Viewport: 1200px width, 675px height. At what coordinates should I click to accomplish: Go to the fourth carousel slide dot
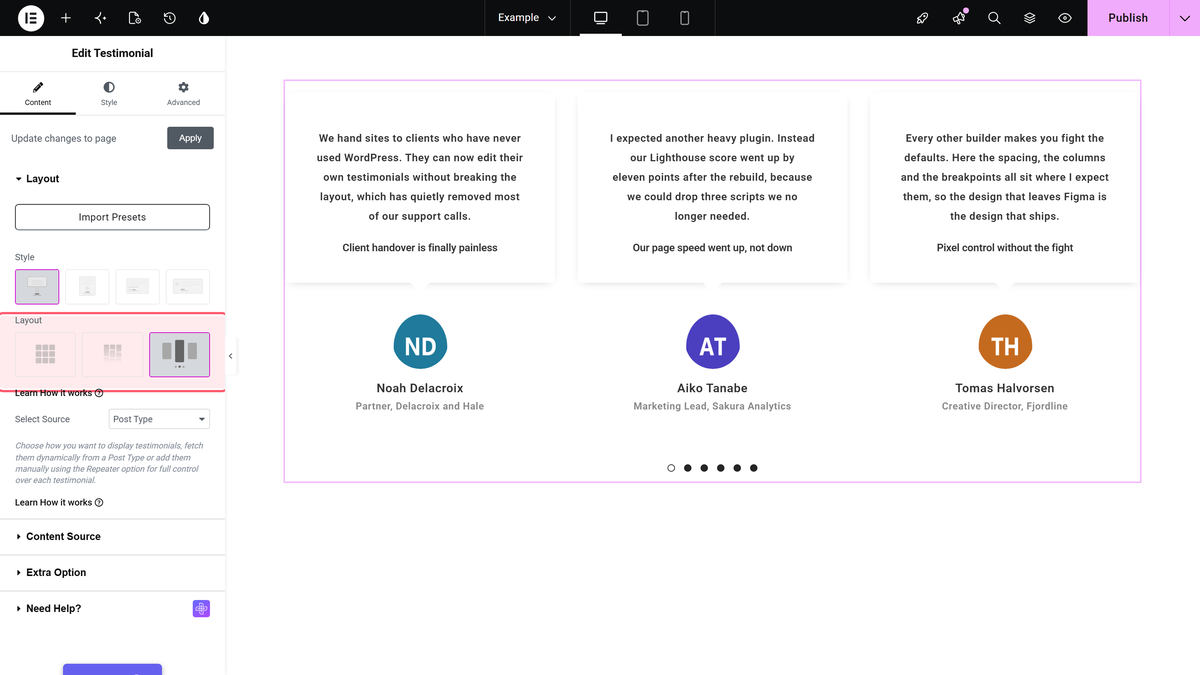[x=721, y=468]
